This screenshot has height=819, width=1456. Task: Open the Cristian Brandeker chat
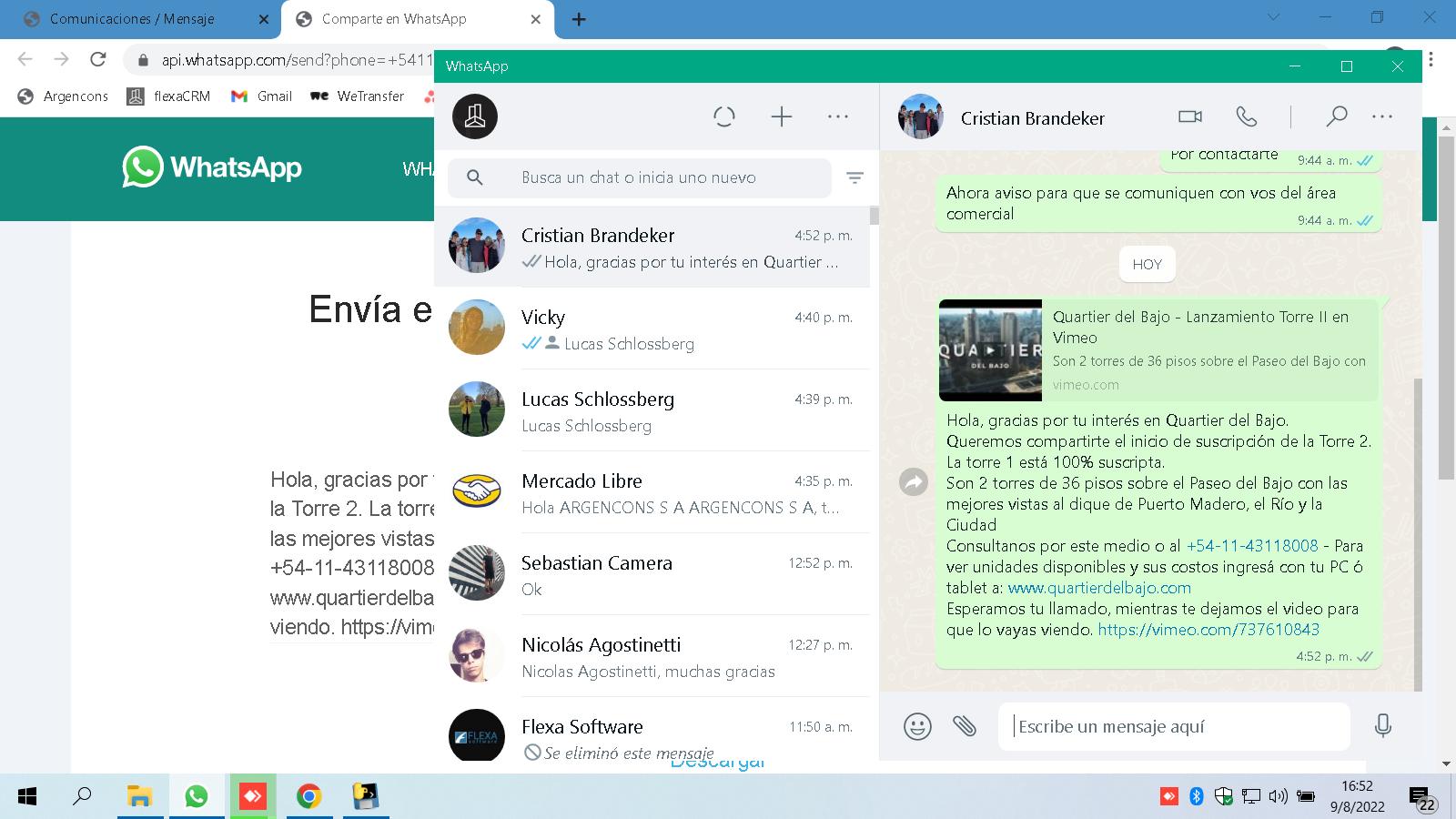tap(652, 247)
